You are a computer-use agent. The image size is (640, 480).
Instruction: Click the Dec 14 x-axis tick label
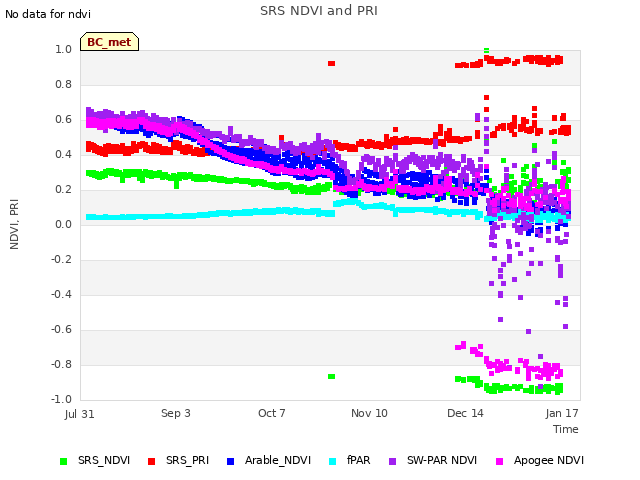[465, 413]
